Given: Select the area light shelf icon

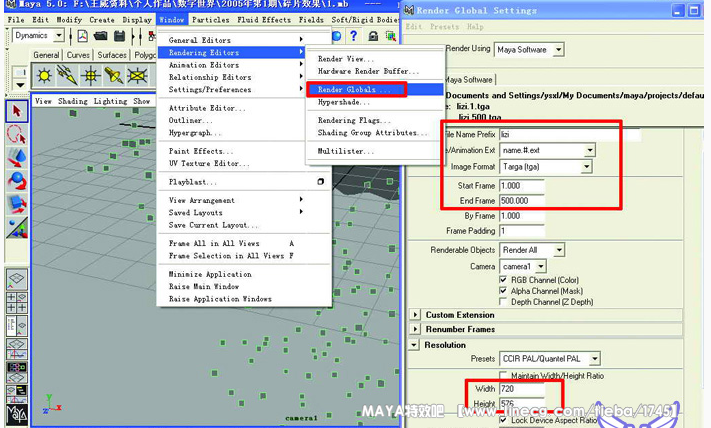Looking at the screenshot, I should (137, 75).
